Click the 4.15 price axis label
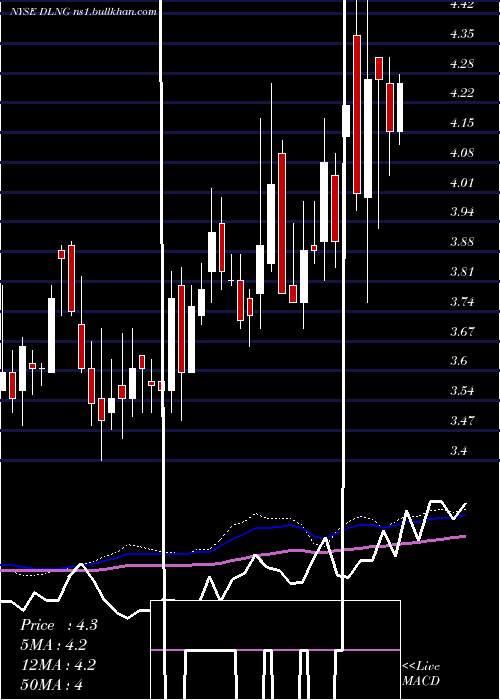This screenshot has height=700, width=500. (x=462, y=123)
